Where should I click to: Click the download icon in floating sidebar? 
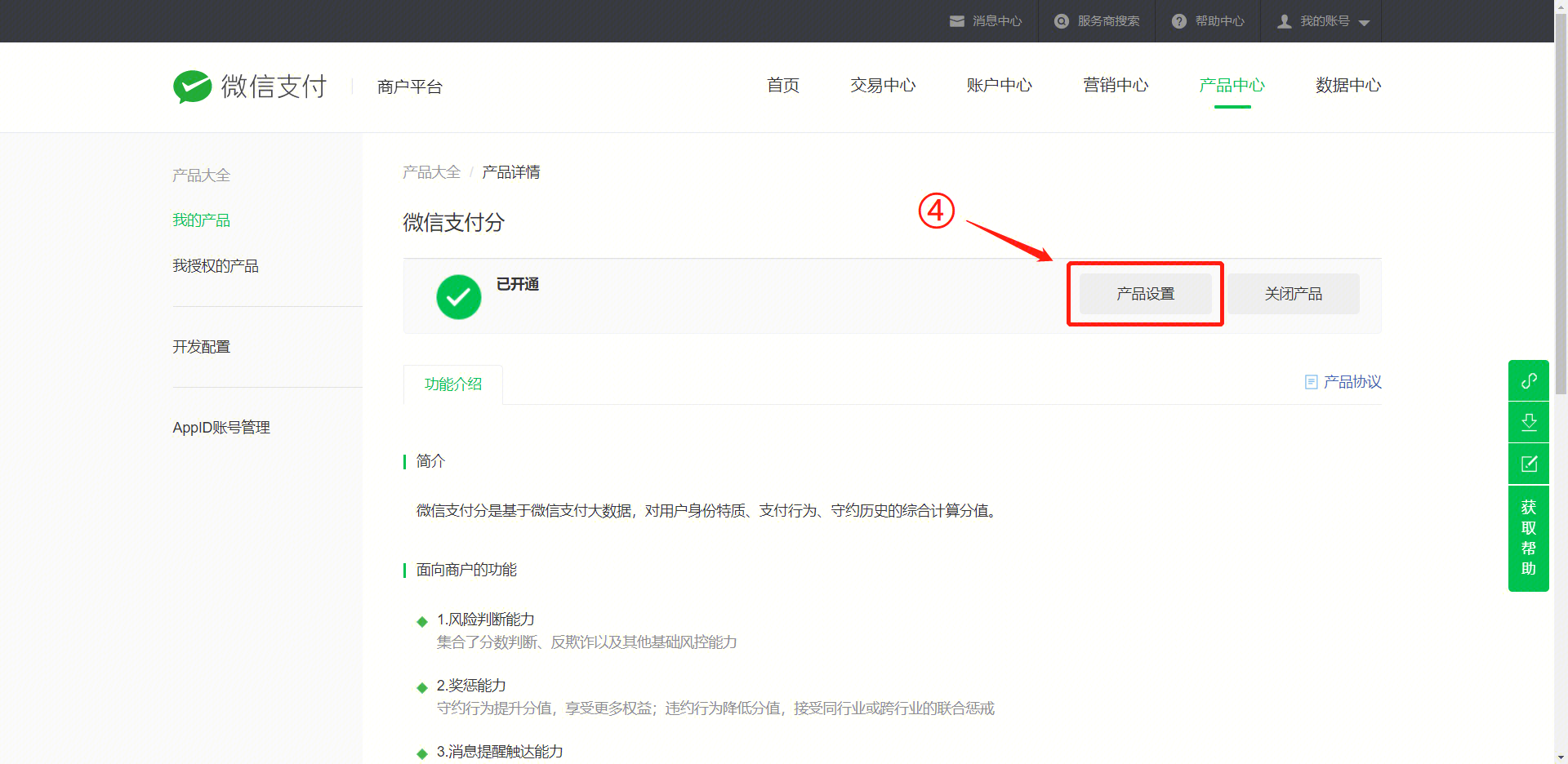pos(1529,422)
